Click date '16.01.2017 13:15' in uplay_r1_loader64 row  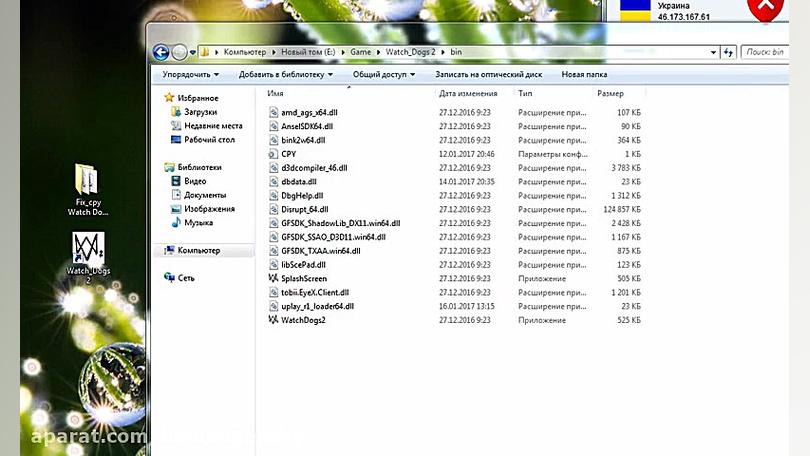[466, 306]
